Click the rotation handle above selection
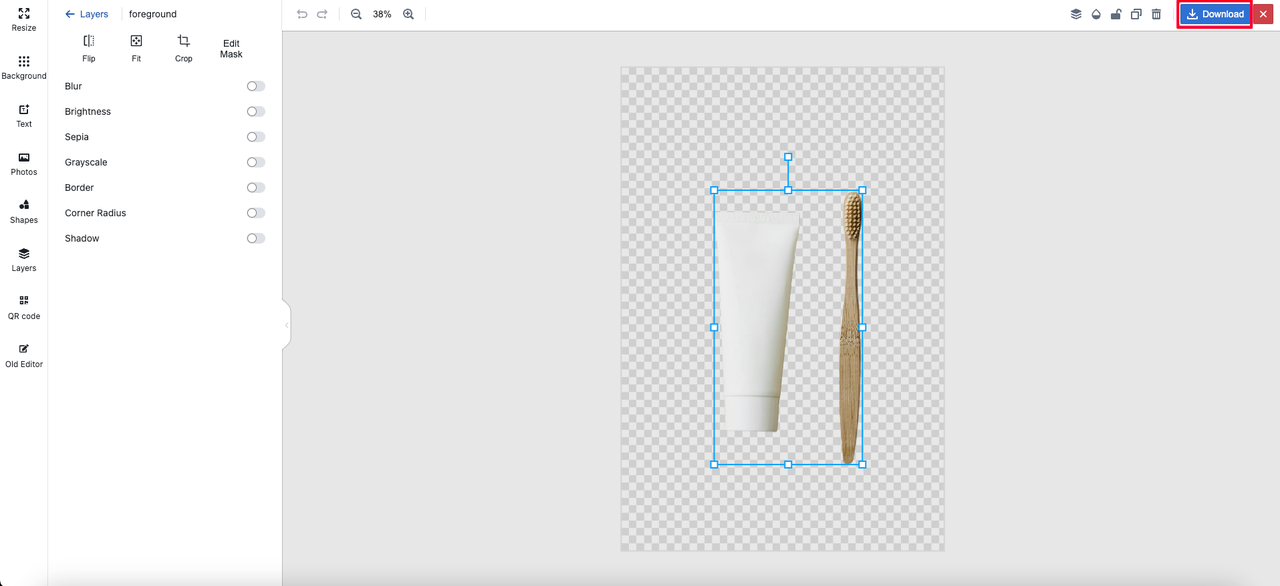 click(788, 157)
